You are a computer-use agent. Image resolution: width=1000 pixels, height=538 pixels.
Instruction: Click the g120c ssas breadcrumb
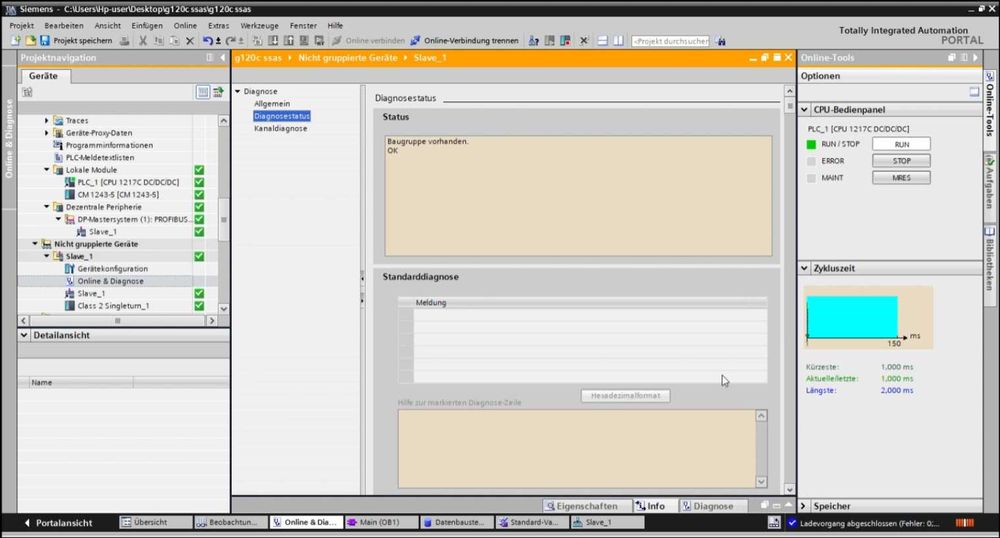[258, 57]
